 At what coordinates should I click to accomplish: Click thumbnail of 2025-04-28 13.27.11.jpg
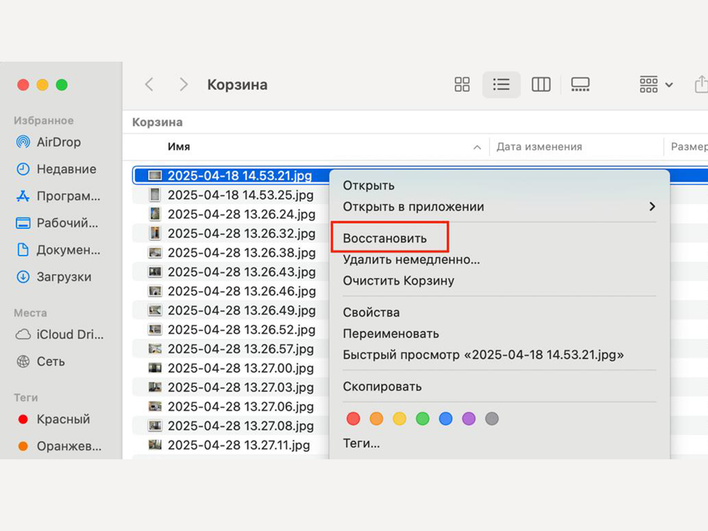(x=155, y=445)
